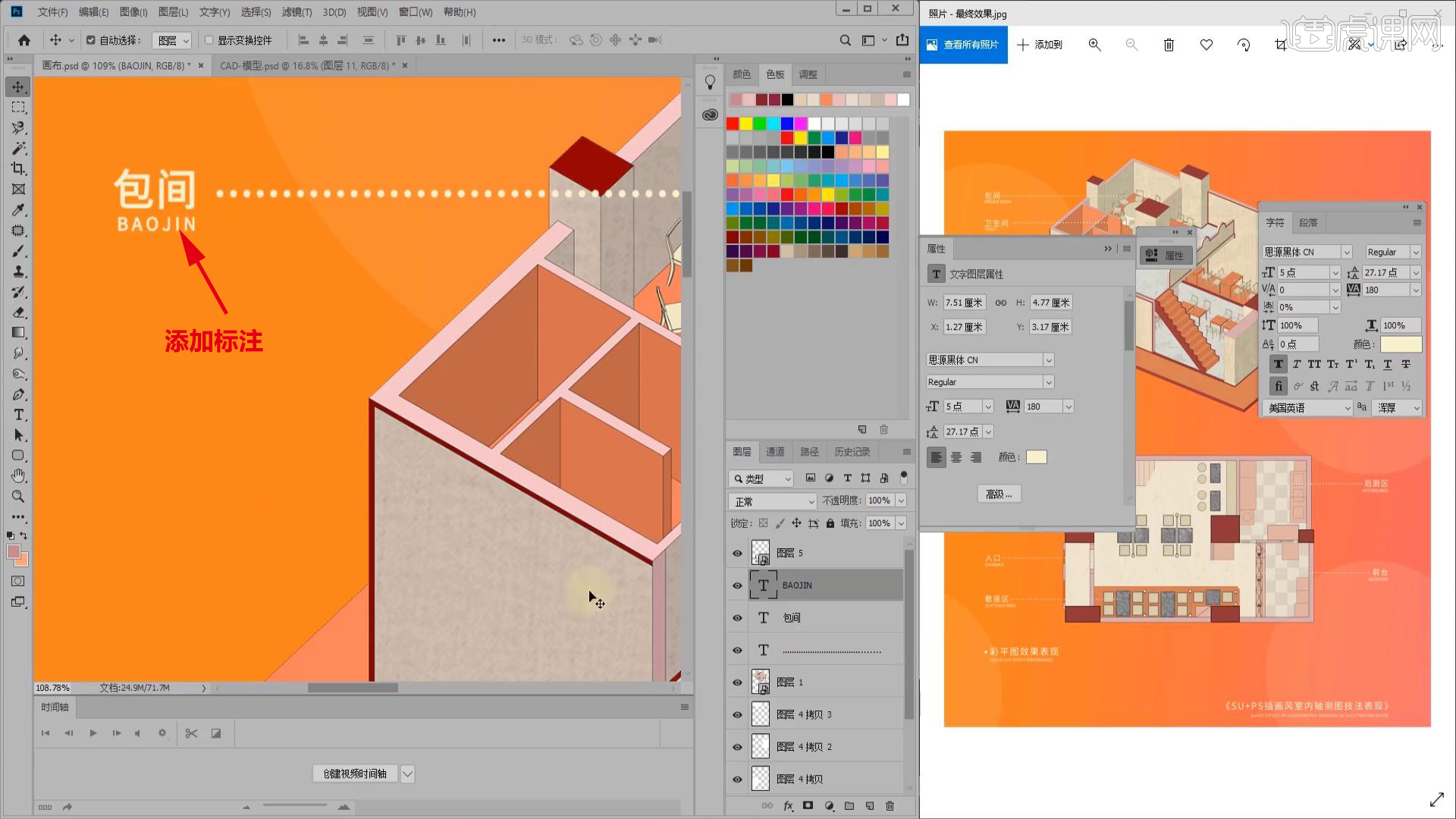Select the Hand tool
This screenshot has width=1456, height=819.
18,476
